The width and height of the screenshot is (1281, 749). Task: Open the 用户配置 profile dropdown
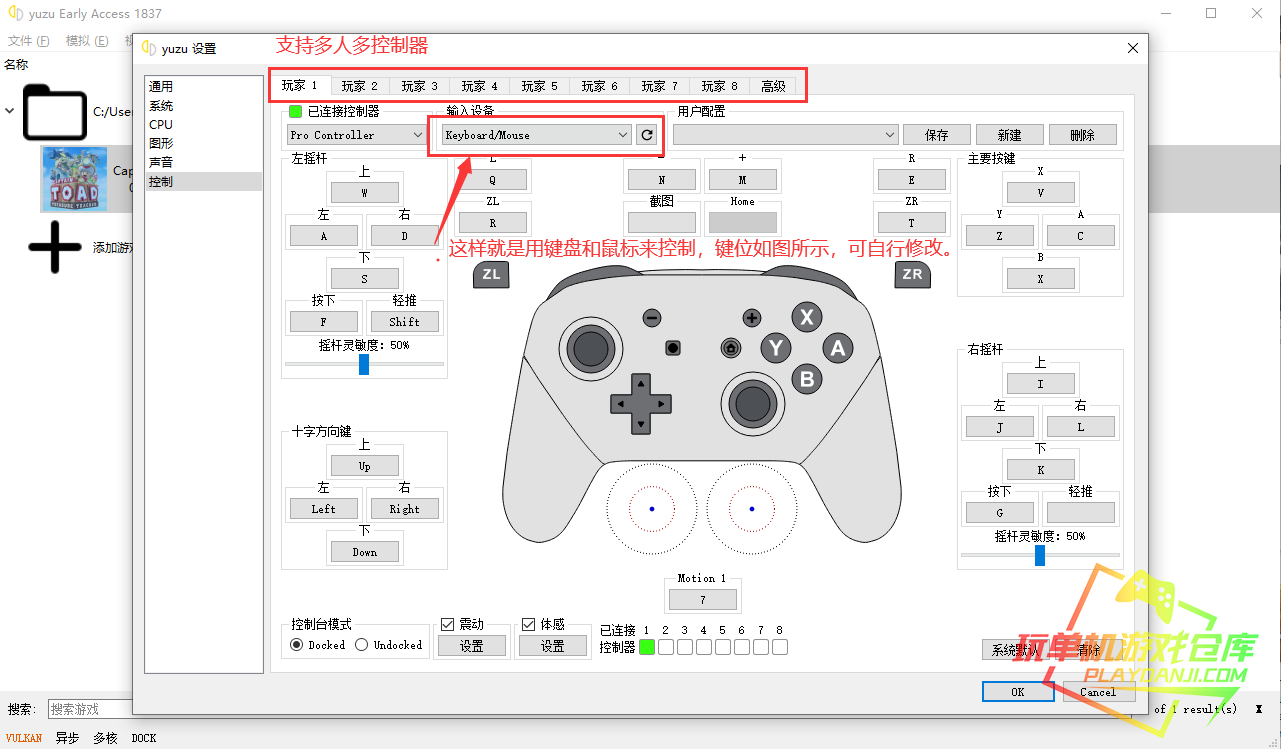pyautogui.click(x=785, y=135)
